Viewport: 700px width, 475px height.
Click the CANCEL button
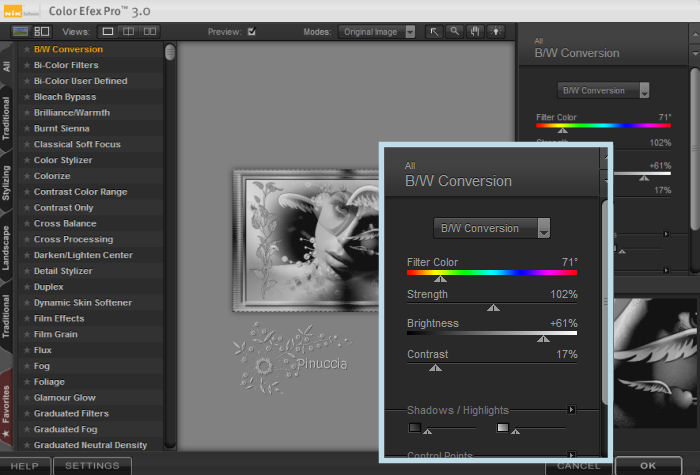point(578,466)
